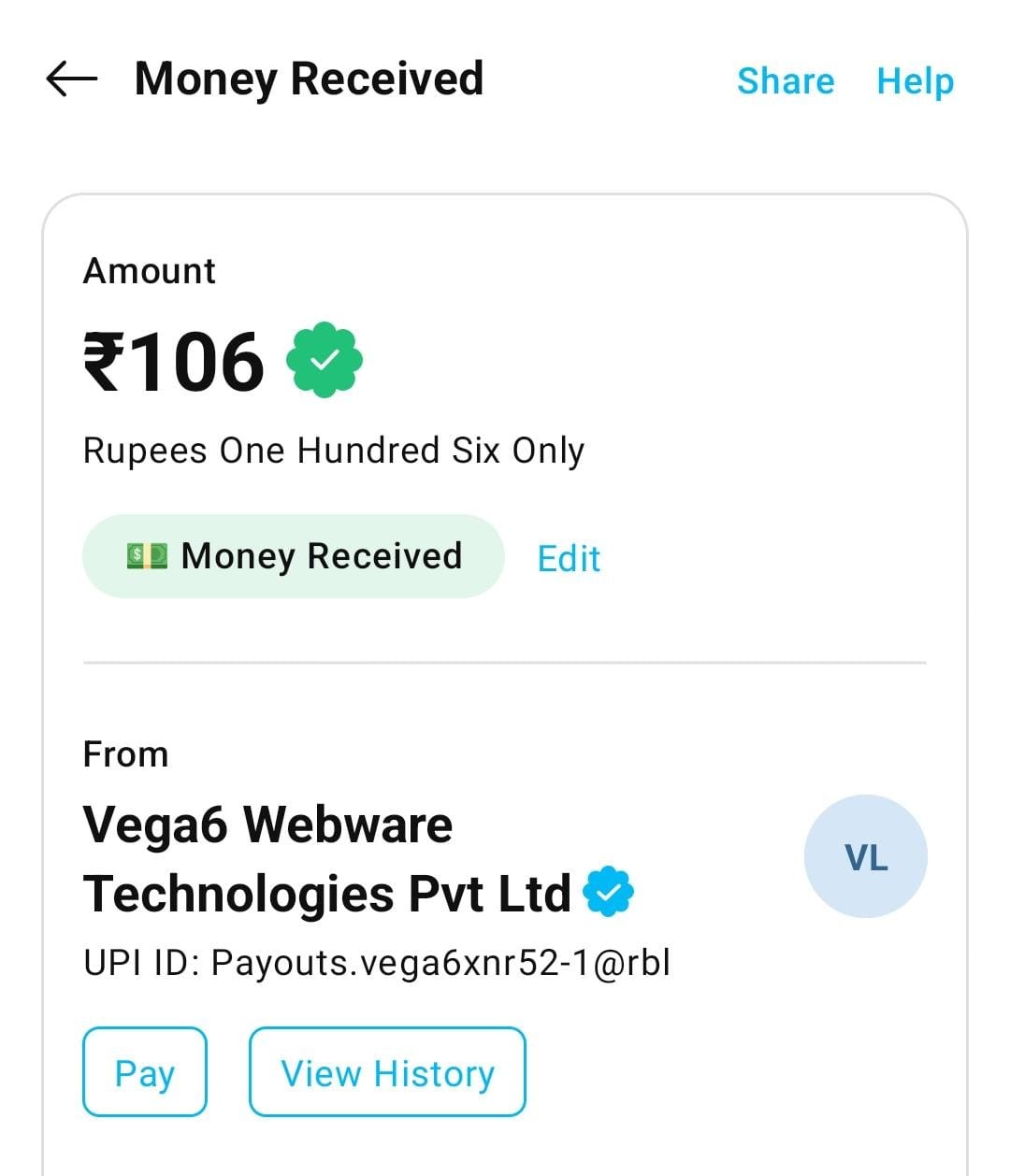Screen dimensions: 1010x1176
Task: Open Help for this transaction
Action: point(915,80)
